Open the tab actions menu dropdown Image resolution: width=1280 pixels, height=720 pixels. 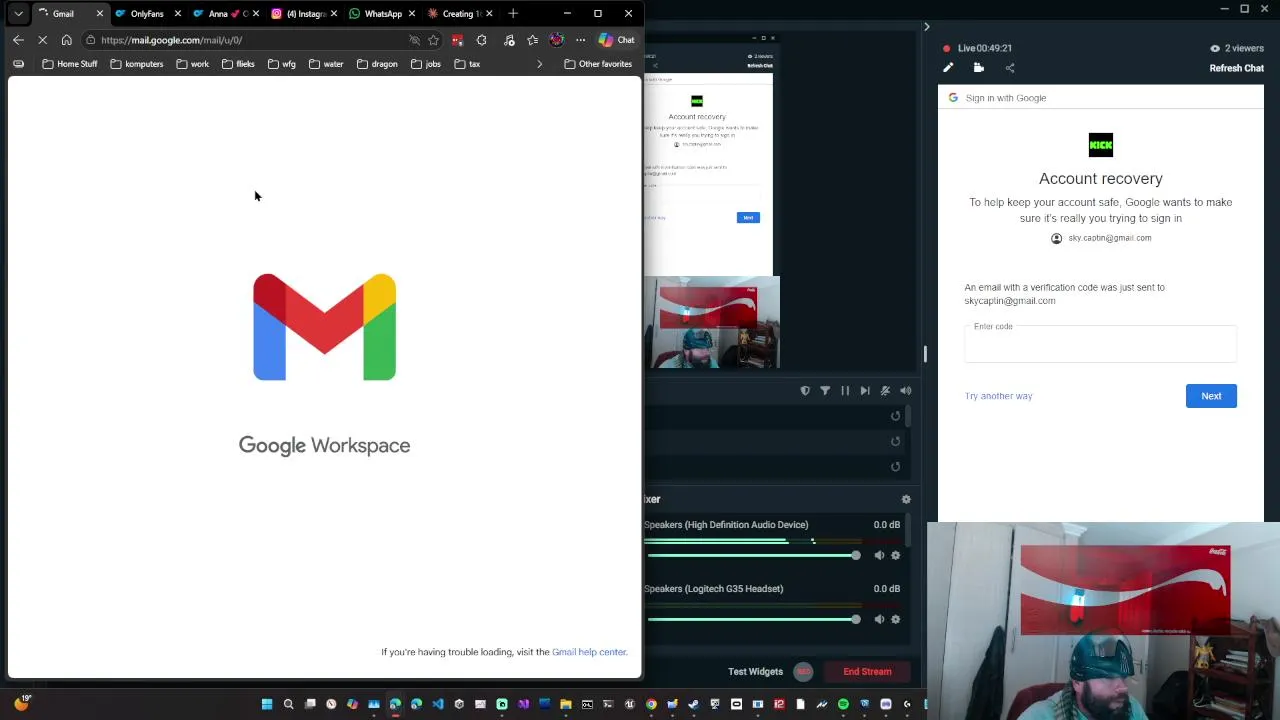18,14
